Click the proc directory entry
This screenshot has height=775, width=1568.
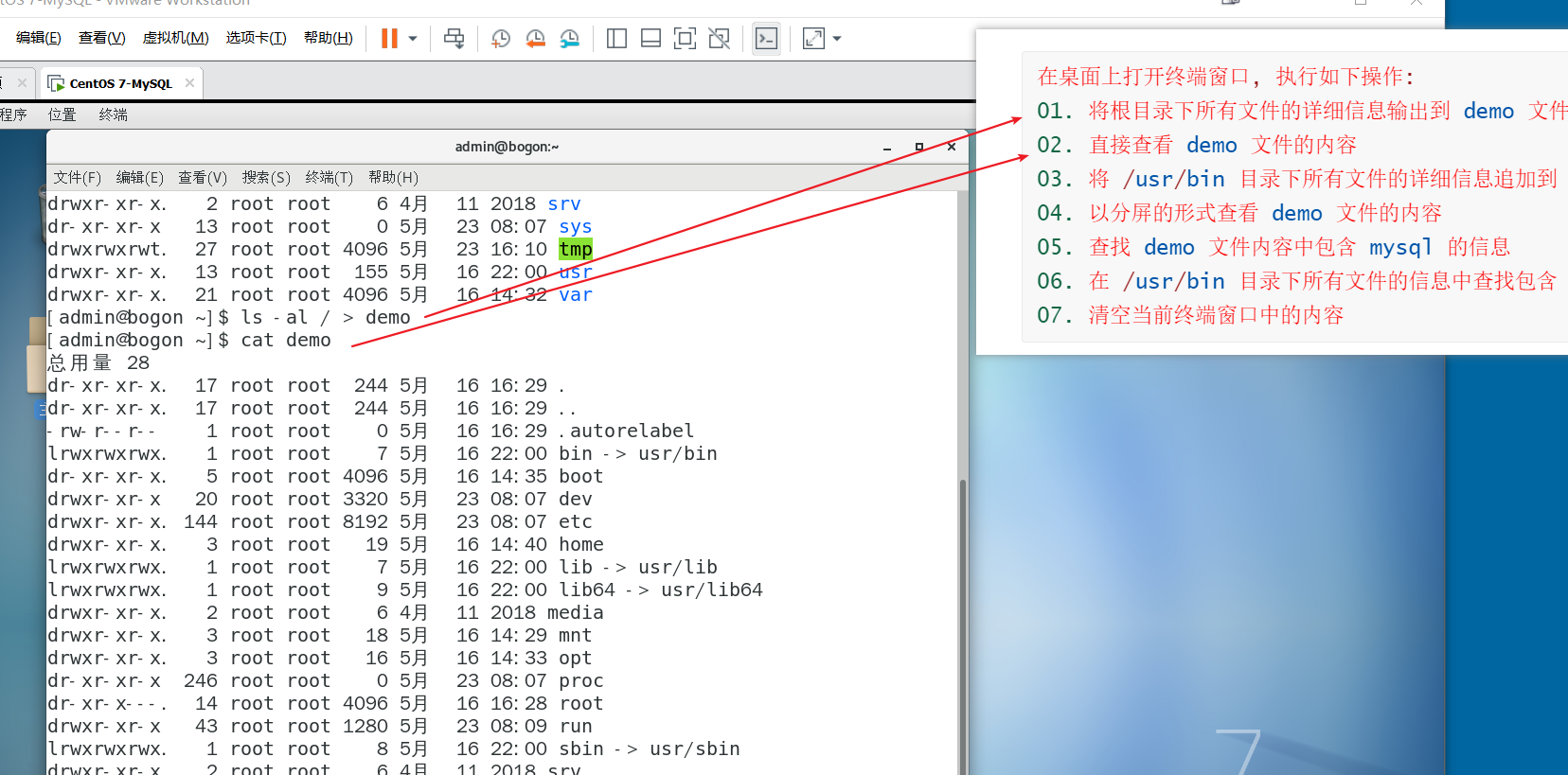click(581, 681)
